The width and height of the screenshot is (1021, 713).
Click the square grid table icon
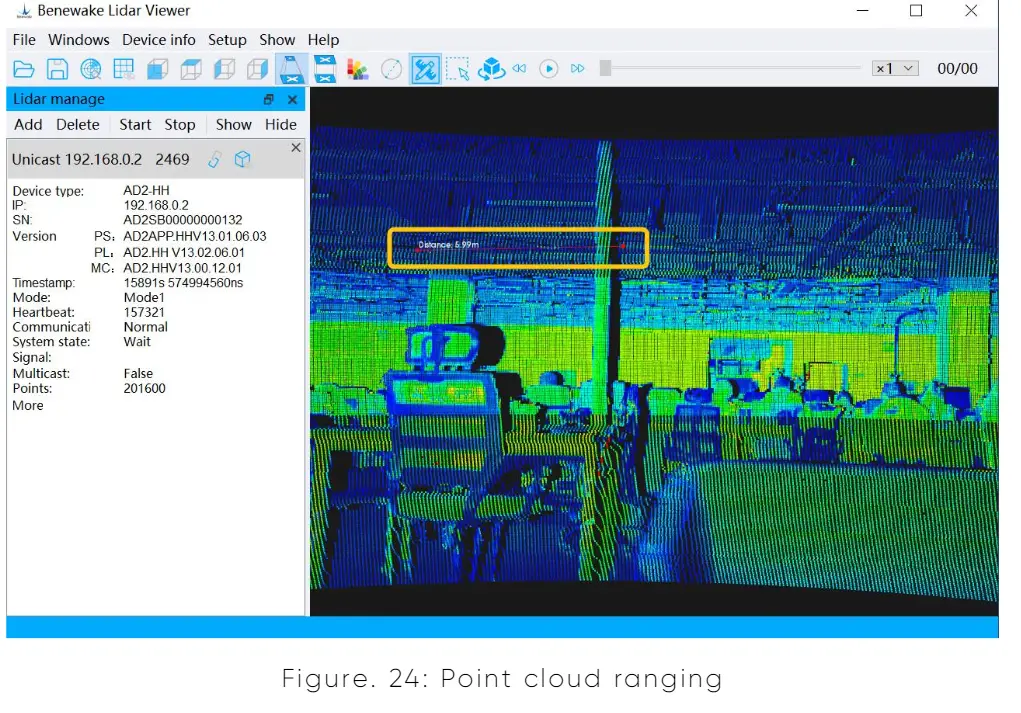coord(124,69)
